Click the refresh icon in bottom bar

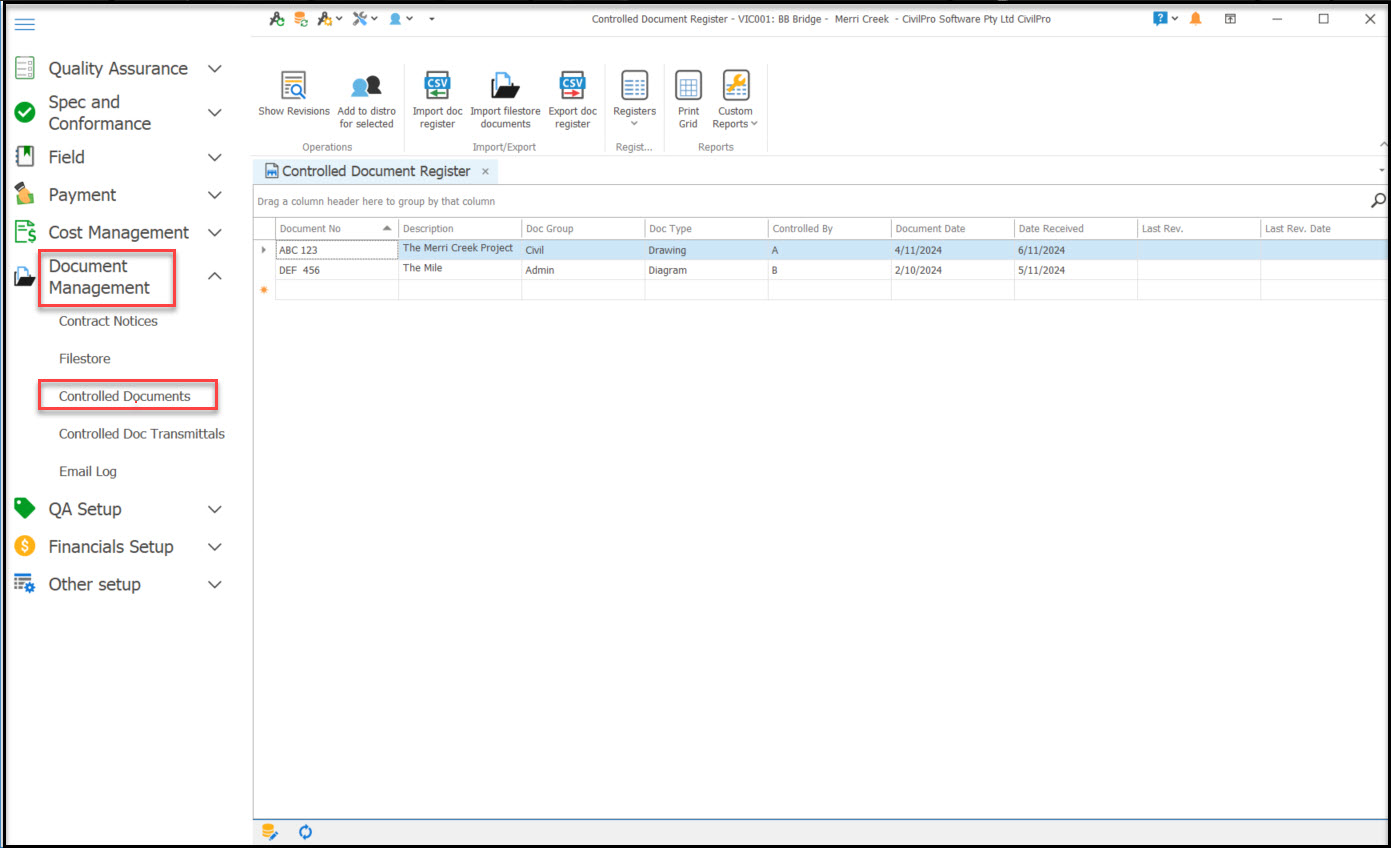coord(306,832)
